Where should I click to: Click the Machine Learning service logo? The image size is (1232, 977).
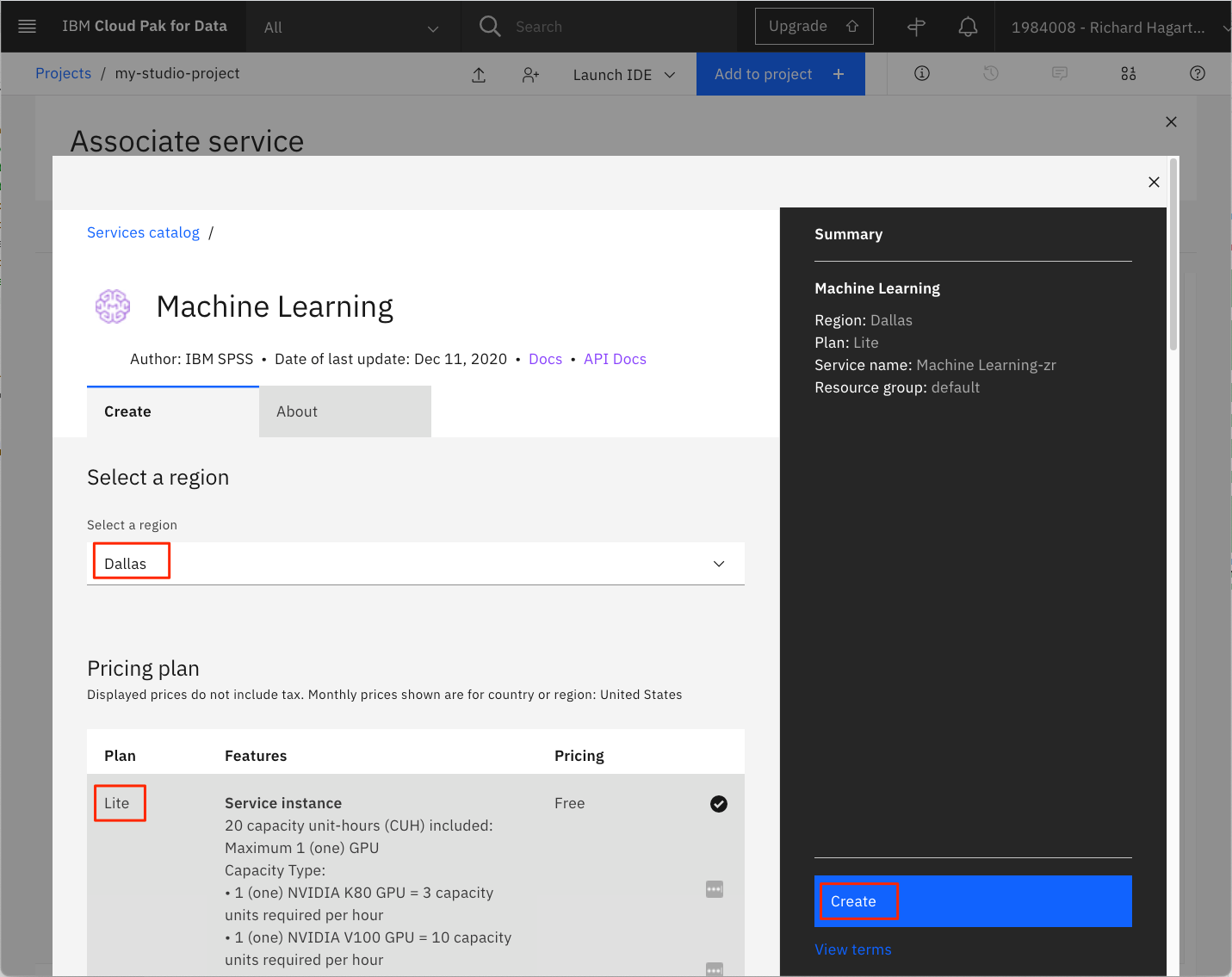113,306
